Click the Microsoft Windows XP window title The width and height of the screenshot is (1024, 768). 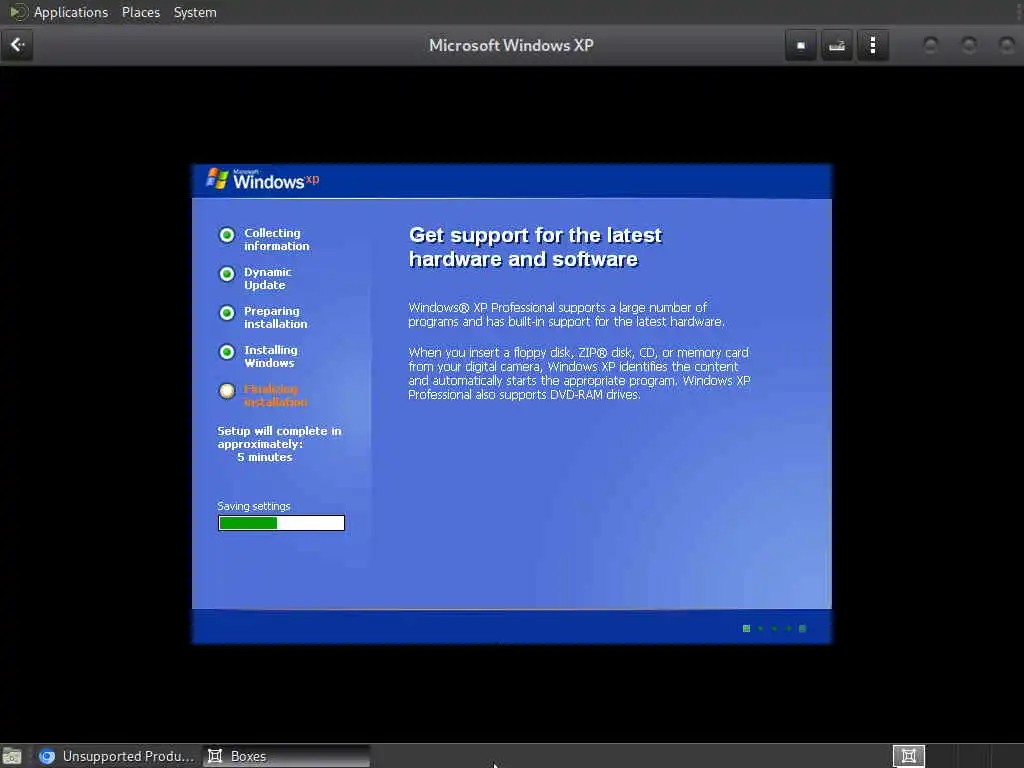pos(511,45)
